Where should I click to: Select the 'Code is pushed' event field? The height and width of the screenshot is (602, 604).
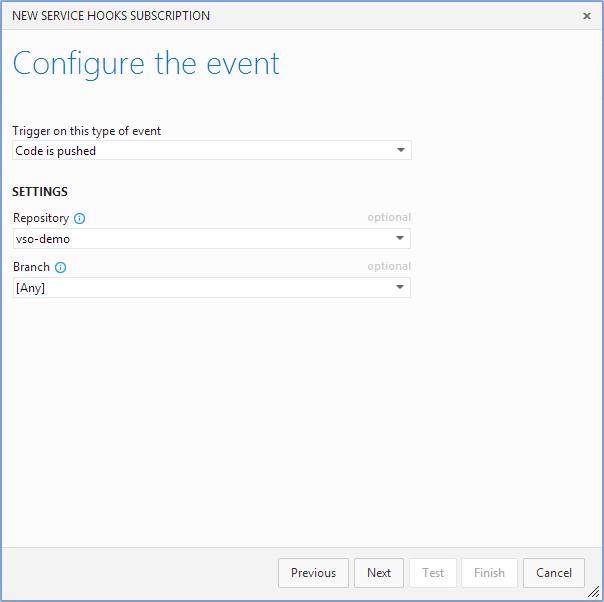[x=200, y=151]
